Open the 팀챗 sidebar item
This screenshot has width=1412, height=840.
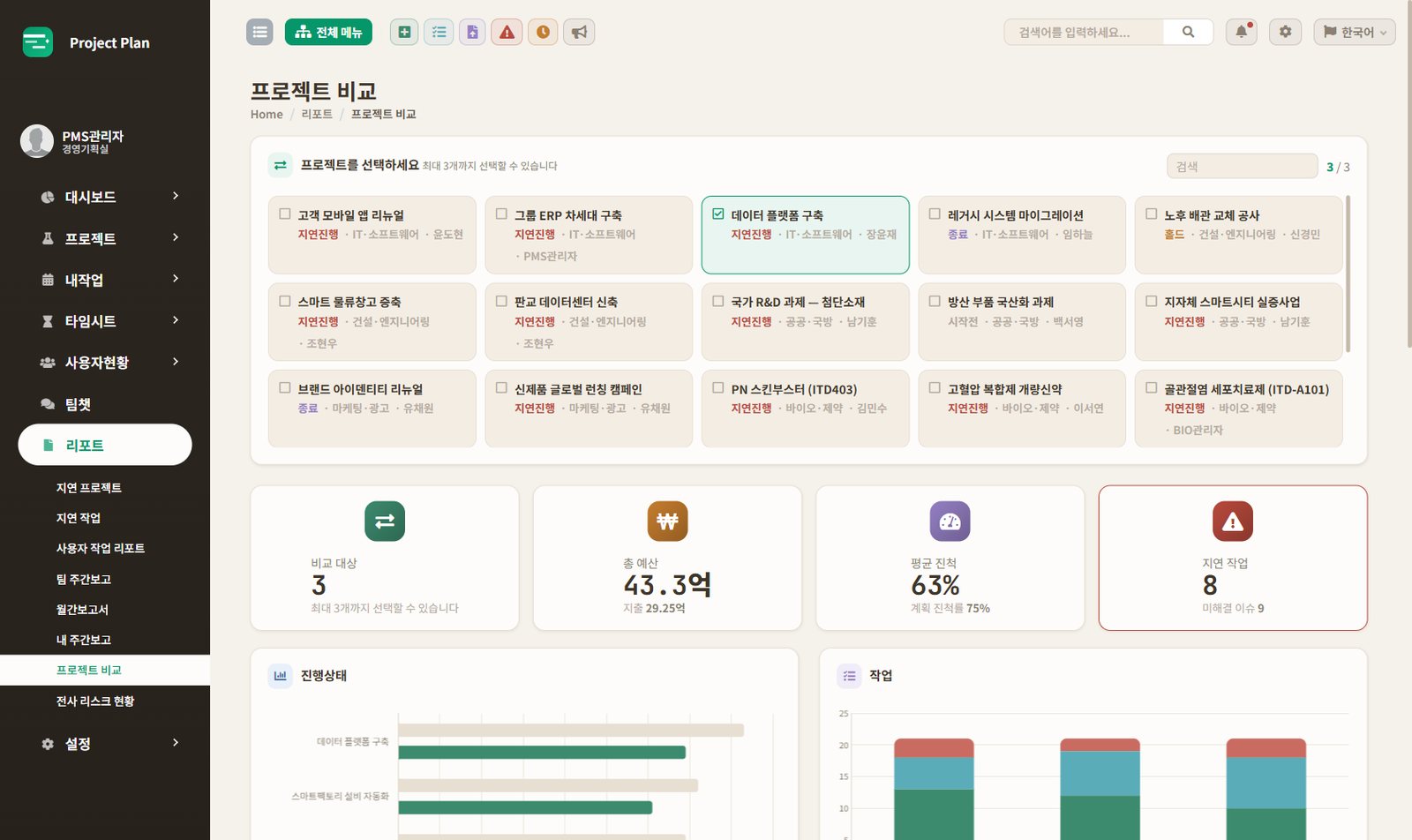click(x=105, y=404)
